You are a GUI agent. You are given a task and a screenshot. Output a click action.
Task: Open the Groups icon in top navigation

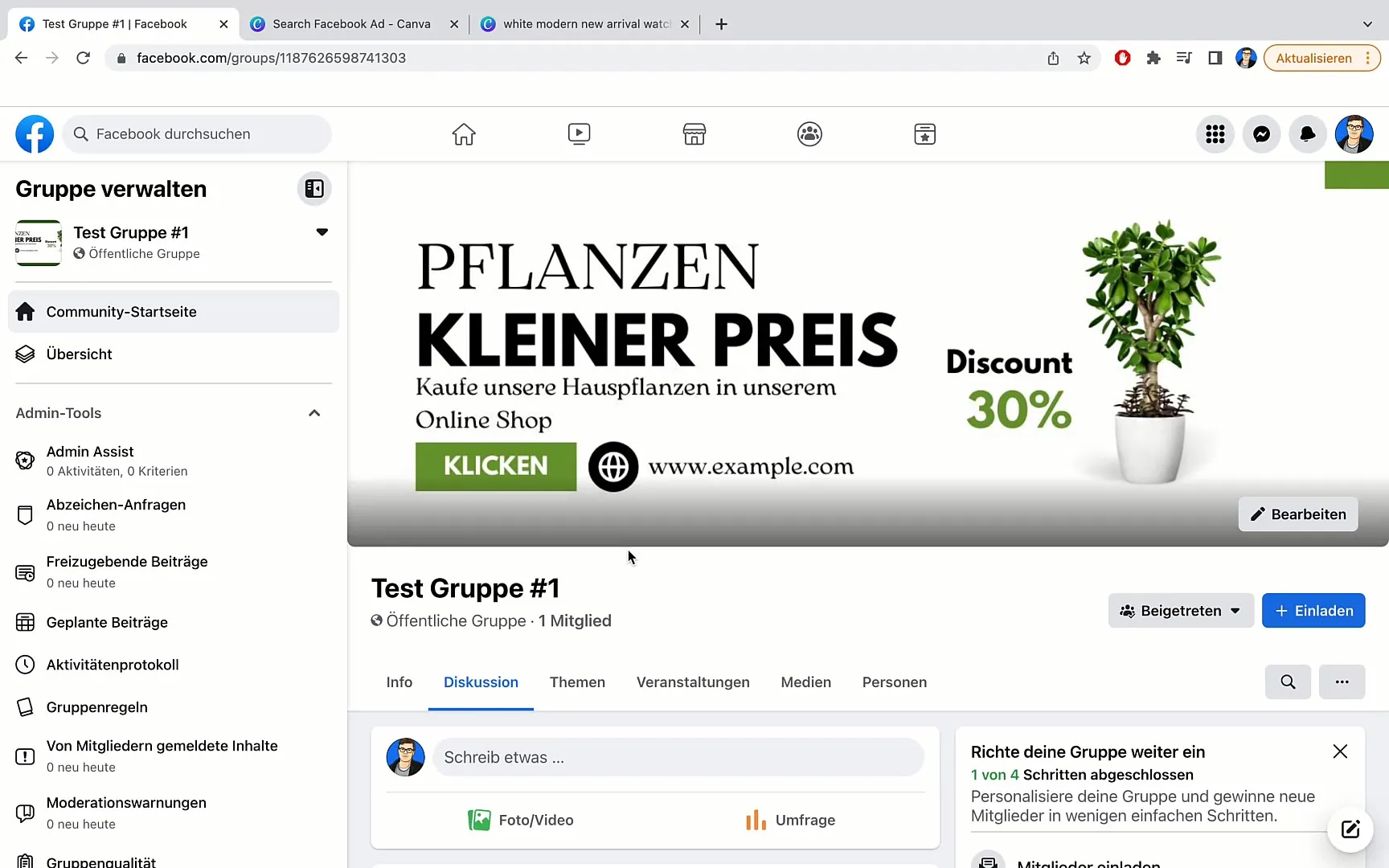click(809, 134)
